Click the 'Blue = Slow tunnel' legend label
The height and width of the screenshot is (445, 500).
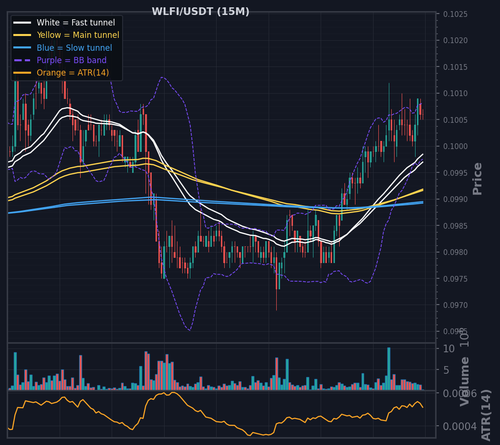pos(74,48)
